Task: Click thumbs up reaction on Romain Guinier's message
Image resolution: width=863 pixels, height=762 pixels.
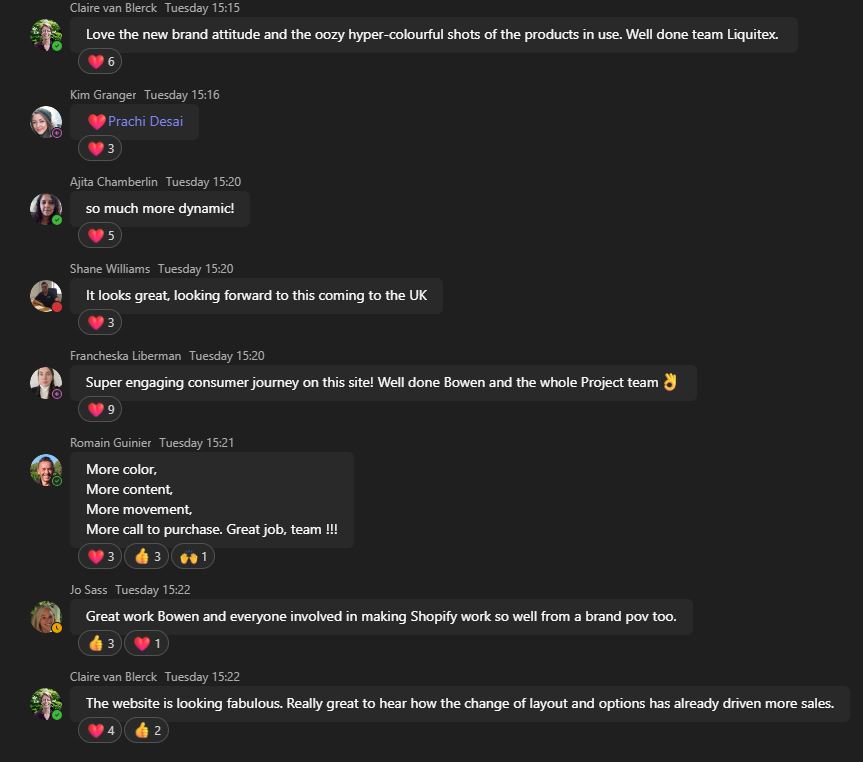Action: 146,557
